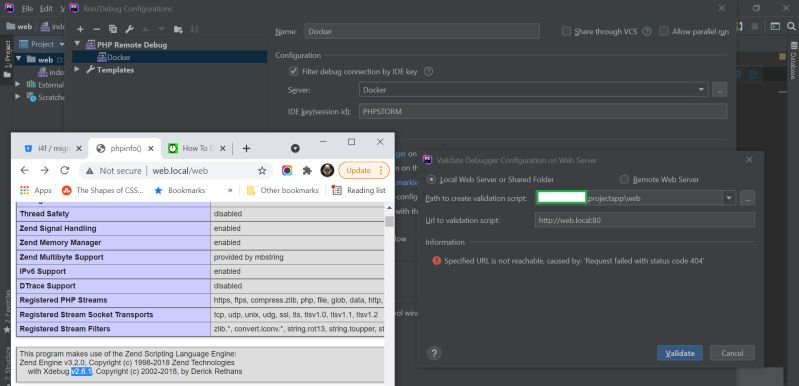Open help for the IDE key filter
The width and height of the screenshot is (799, 386).
[429, 72]
